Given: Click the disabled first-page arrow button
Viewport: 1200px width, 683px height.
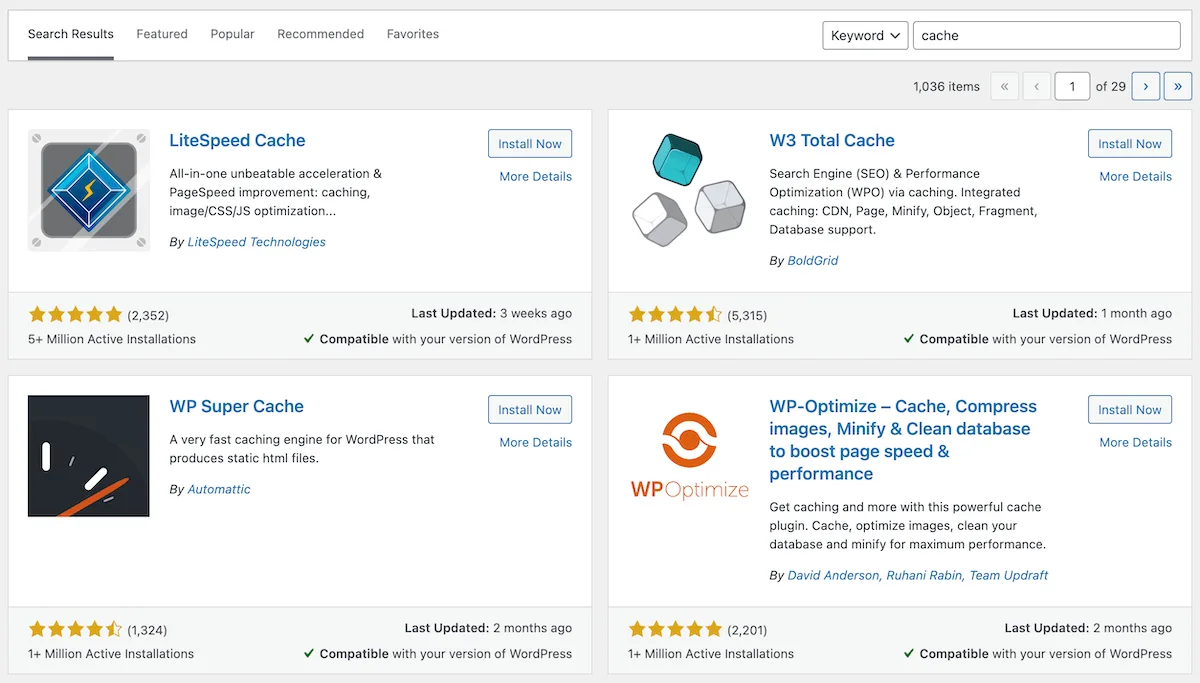Looking at the screenshot, I should [x=1004, y=86].
